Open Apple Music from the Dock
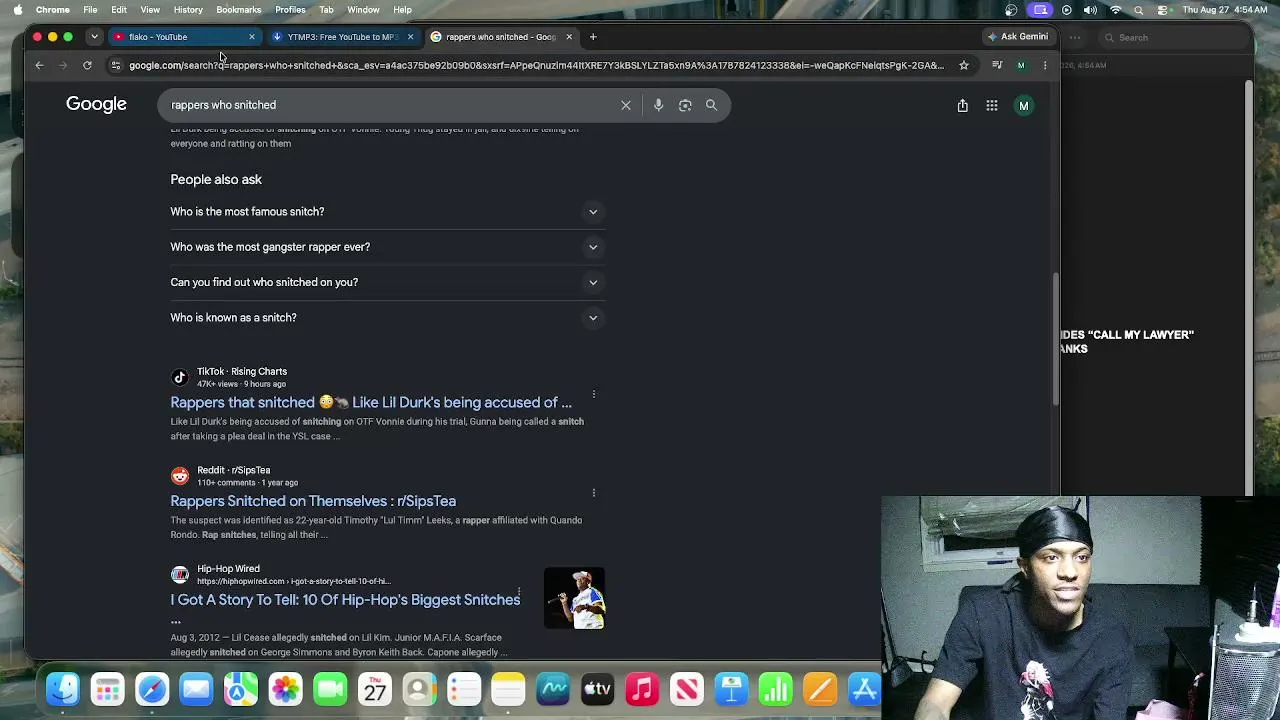 pos(642,689)
